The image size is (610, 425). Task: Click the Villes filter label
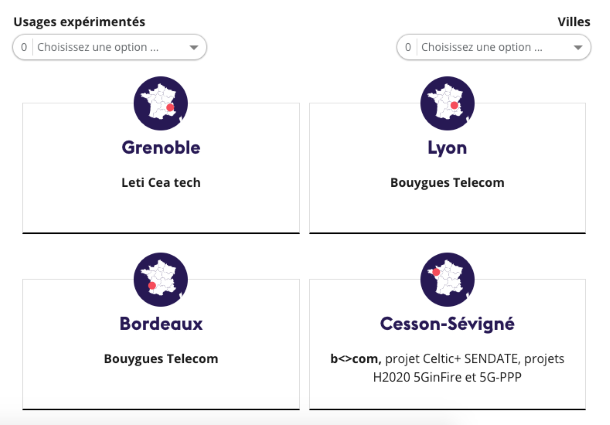point(574,21)
